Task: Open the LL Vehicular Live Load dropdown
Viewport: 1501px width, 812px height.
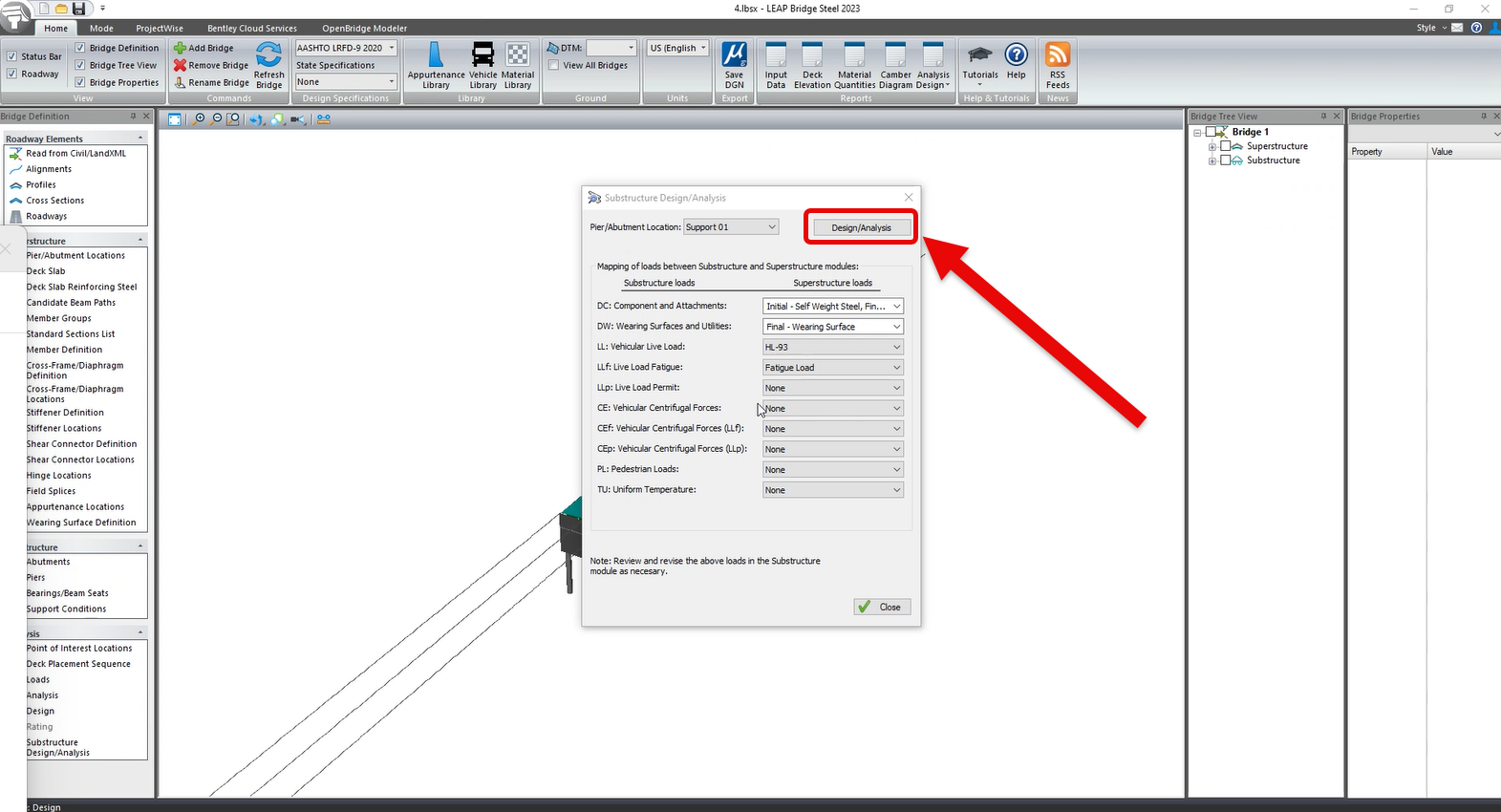Action: [x=833, y=347]
